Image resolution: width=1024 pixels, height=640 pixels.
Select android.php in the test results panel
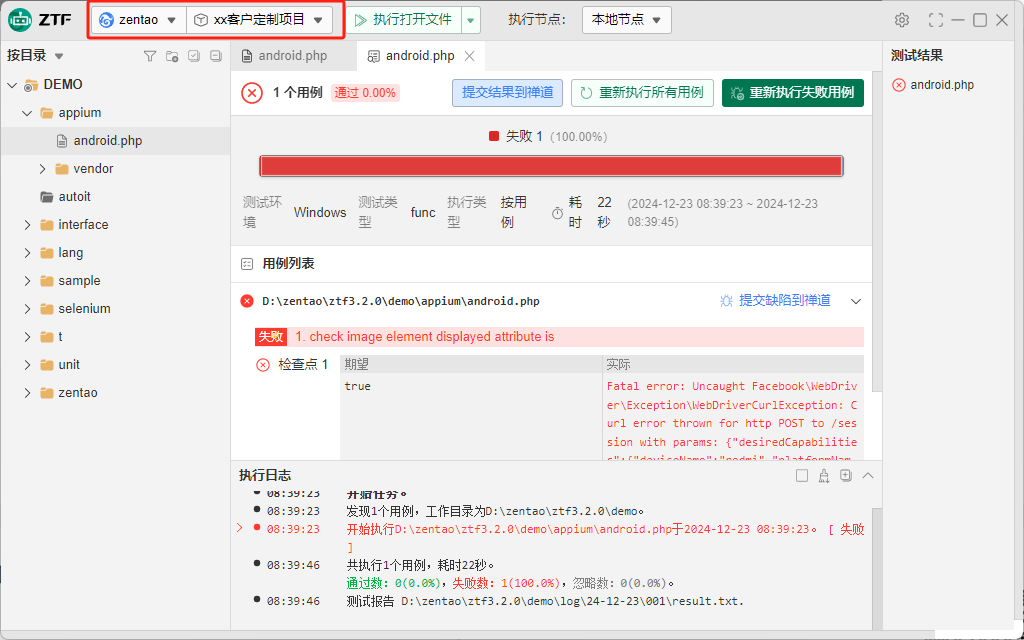tap(941, 85)
